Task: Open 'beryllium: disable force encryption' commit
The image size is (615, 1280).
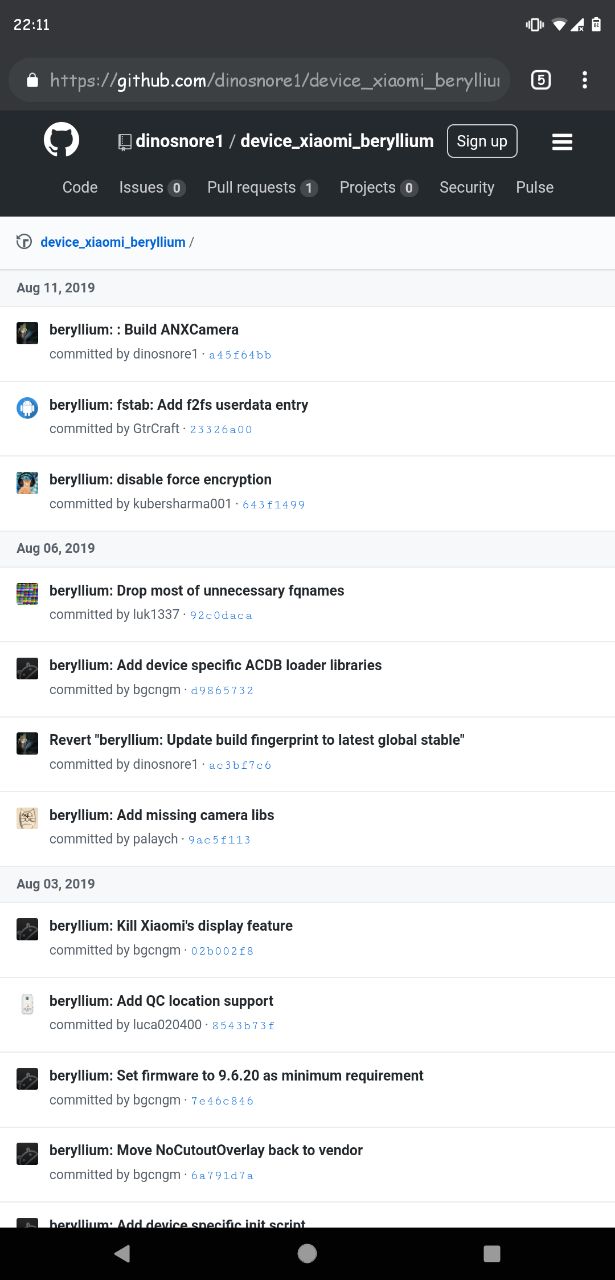Action: pyautogui.click(x=160, y=479)
